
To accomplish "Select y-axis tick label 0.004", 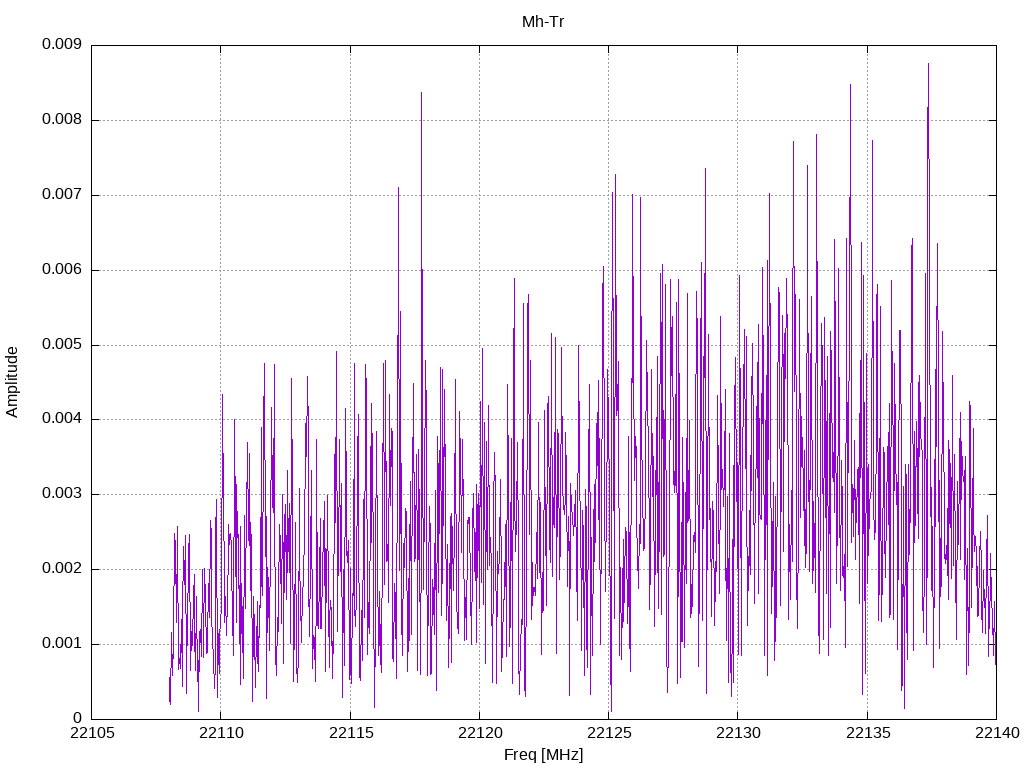I will click(x=62, y=419).
